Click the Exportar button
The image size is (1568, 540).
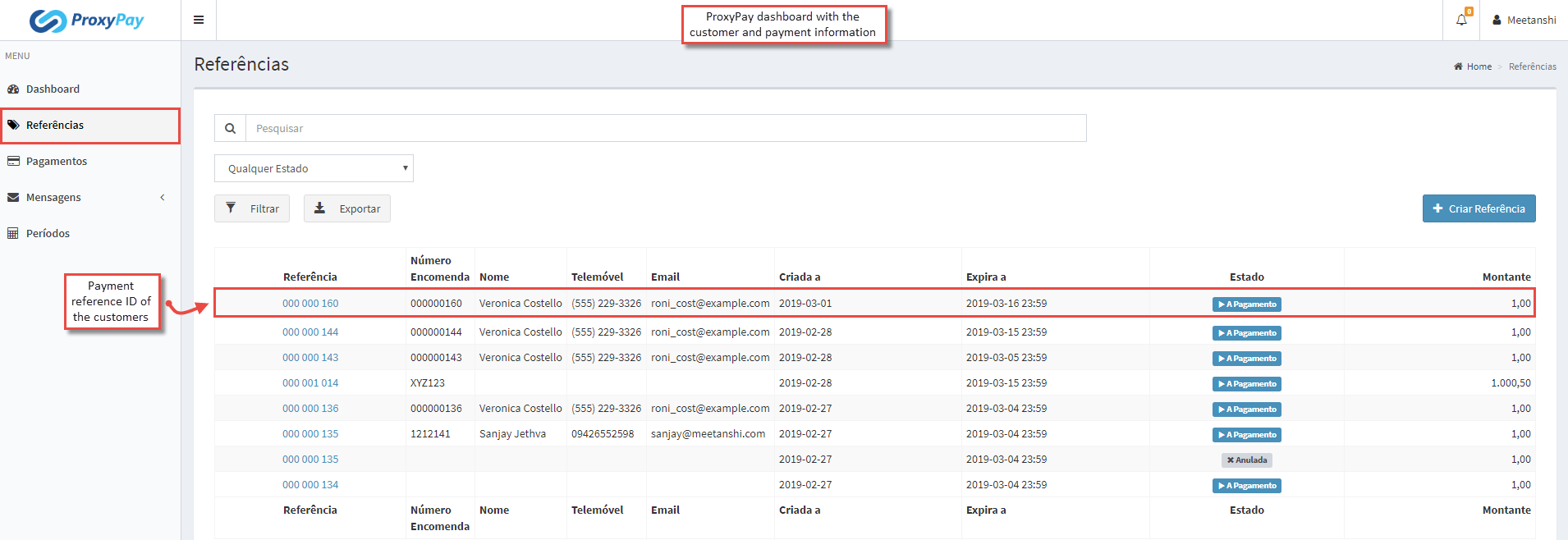[x=347, y=208]
